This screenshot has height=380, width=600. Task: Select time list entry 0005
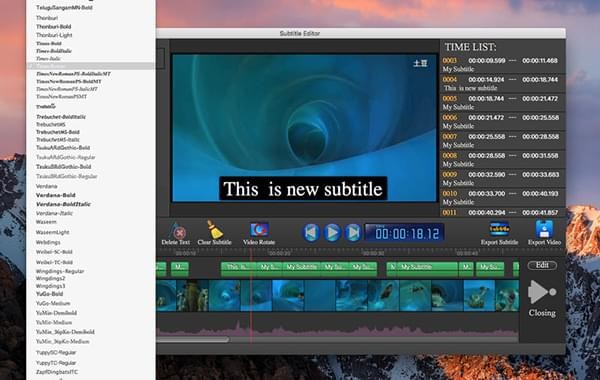502,103
